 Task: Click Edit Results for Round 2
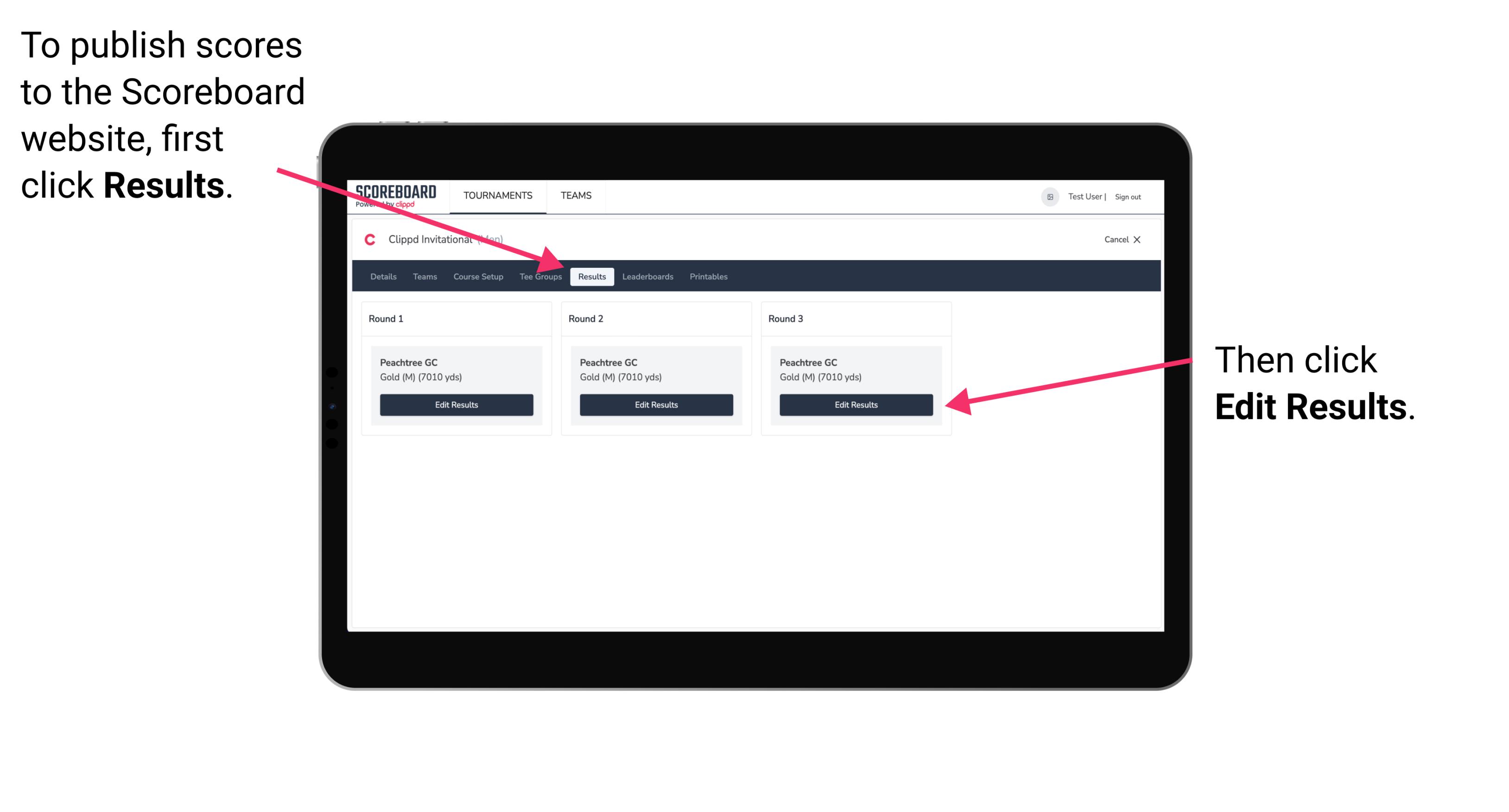pos(656,405)
